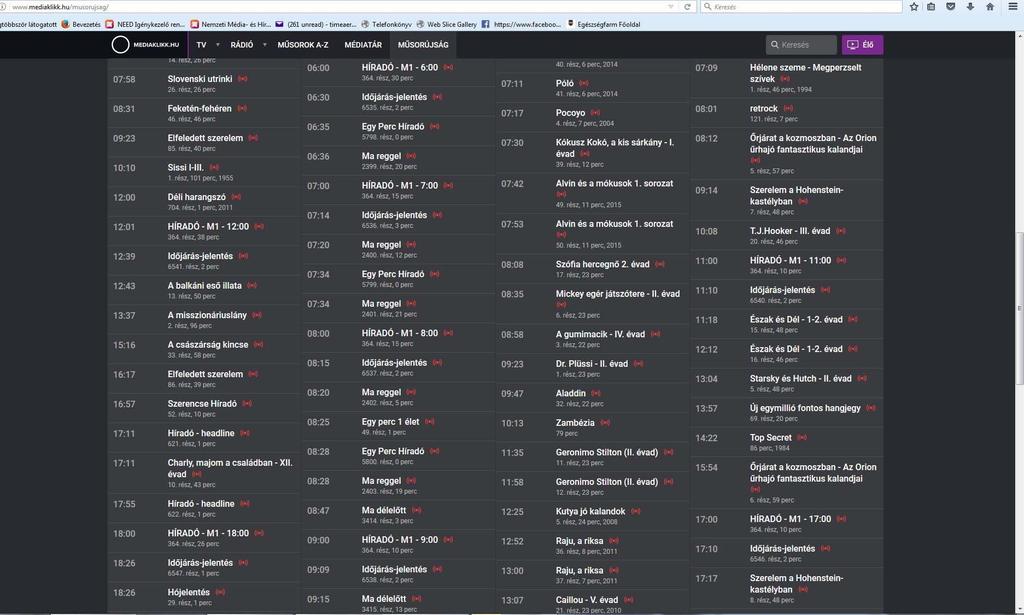Open the browser downloads arrow icon
1024x615 pixels.
[x=970, y=7]
